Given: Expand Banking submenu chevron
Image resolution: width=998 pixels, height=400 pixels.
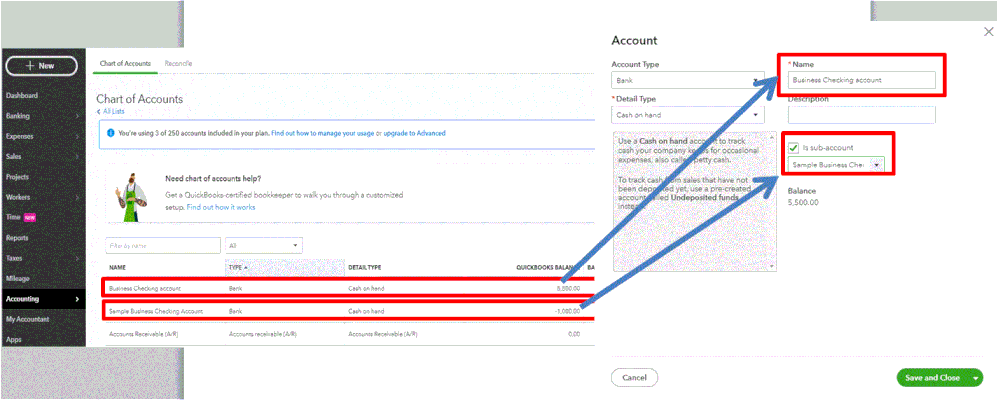Looking at the screenshot, I should [77, 116].
